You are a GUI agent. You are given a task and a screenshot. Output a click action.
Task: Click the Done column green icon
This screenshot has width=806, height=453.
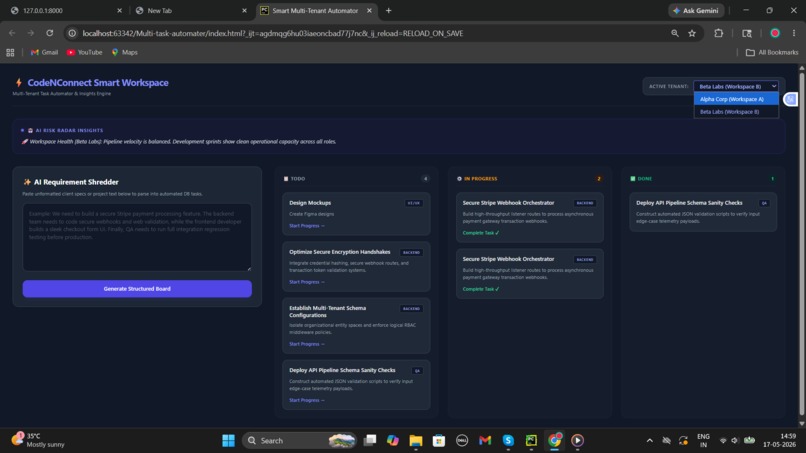pos(633,179)
